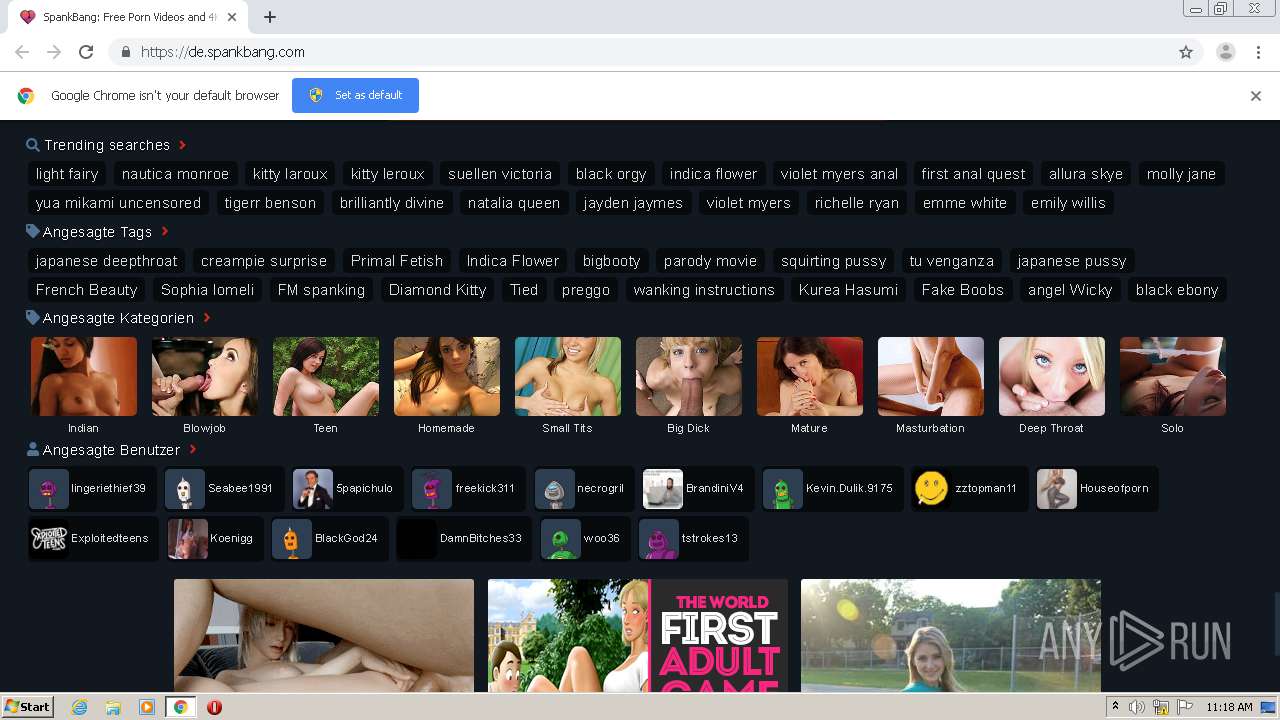The height and width of the screenshot is (720, 1280).
Task: Open user Koenigg's profile chip
Action: pyautogui.click(x=215, y=539)
